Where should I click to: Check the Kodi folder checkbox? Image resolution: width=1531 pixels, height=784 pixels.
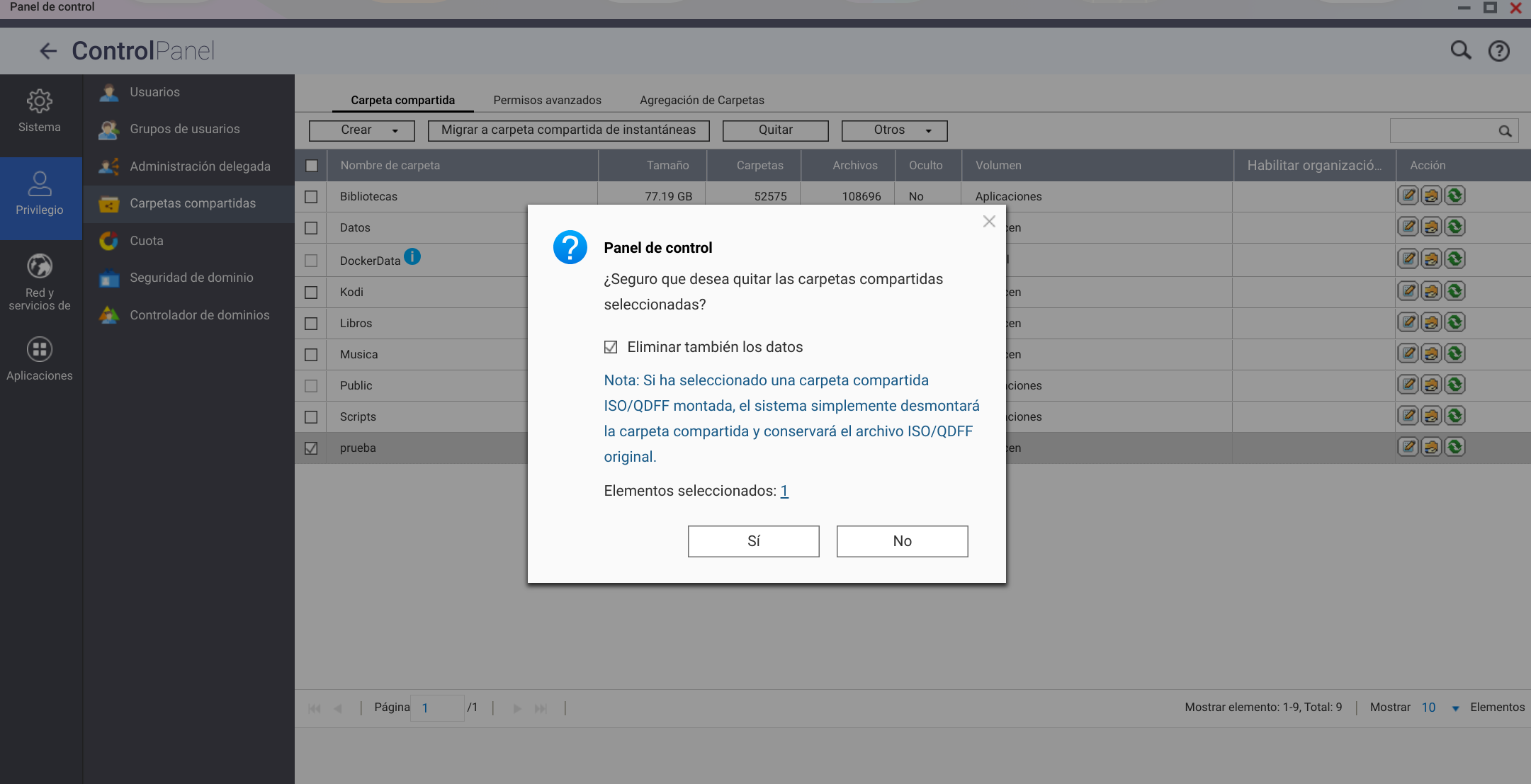[311, 292]
